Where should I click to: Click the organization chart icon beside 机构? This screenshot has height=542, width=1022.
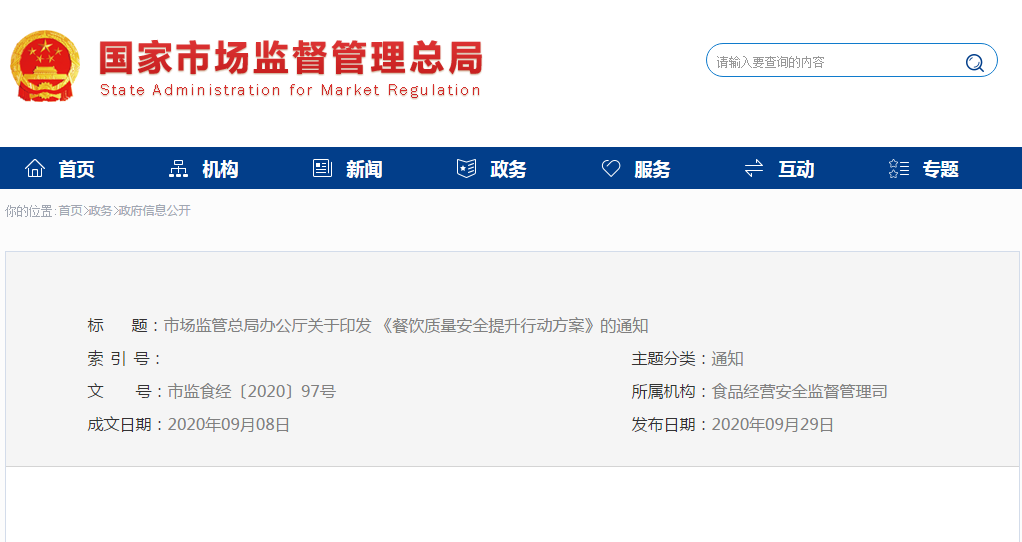click(x=178, y=169)
